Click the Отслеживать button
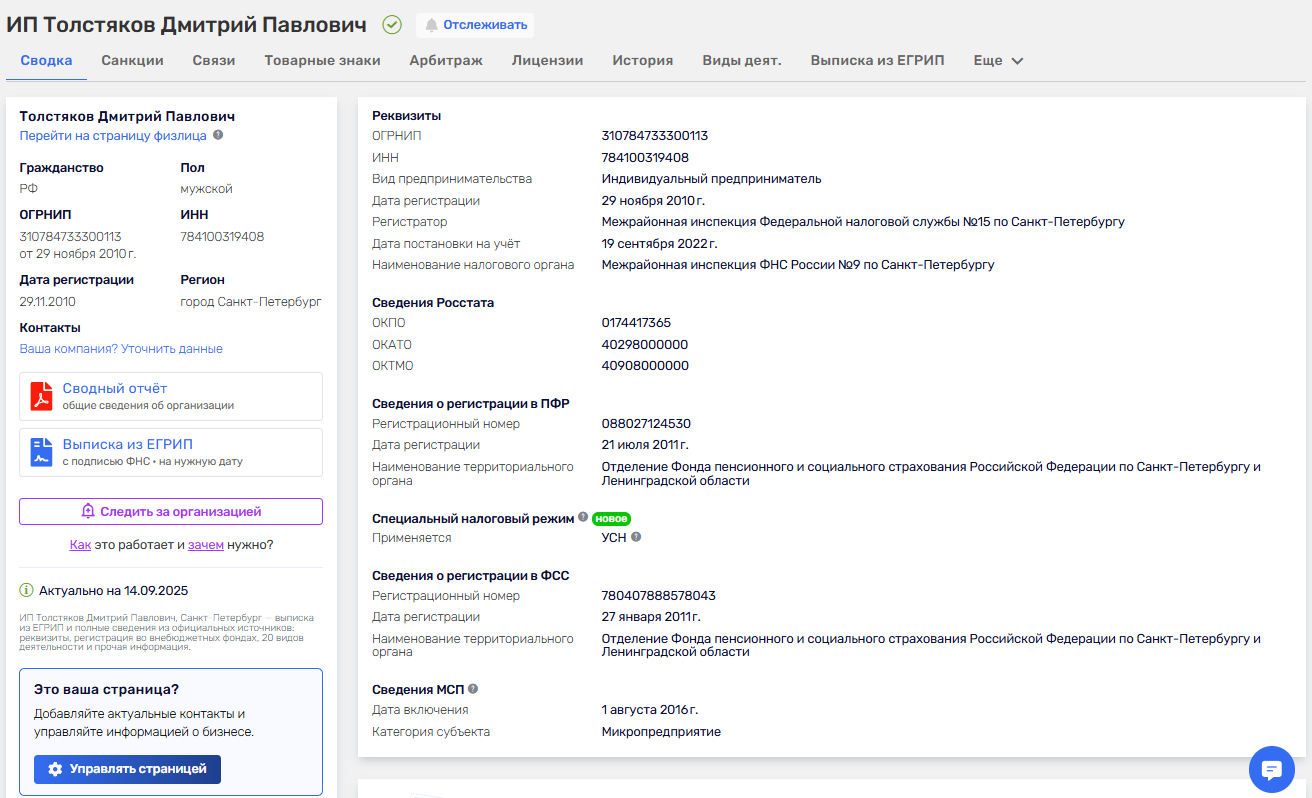This screenshot has height=798, width=1312. pos(475,25)
